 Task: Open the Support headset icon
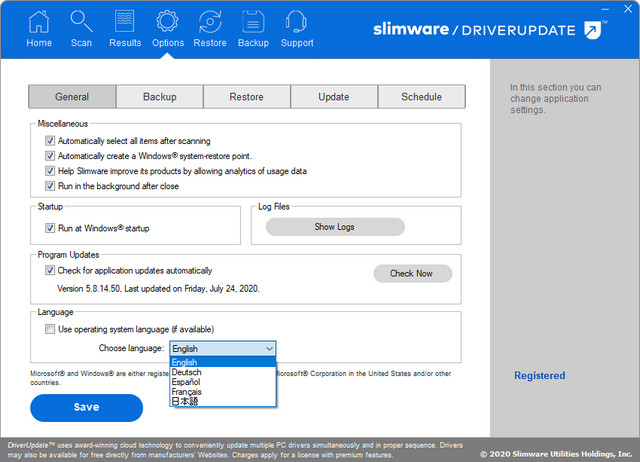click(296, 22)
